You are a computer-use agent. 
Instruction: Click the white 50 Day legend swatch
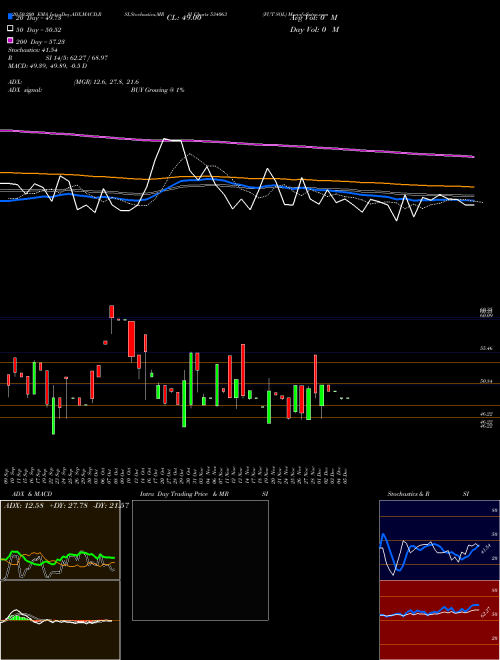[x=10, y=29]
